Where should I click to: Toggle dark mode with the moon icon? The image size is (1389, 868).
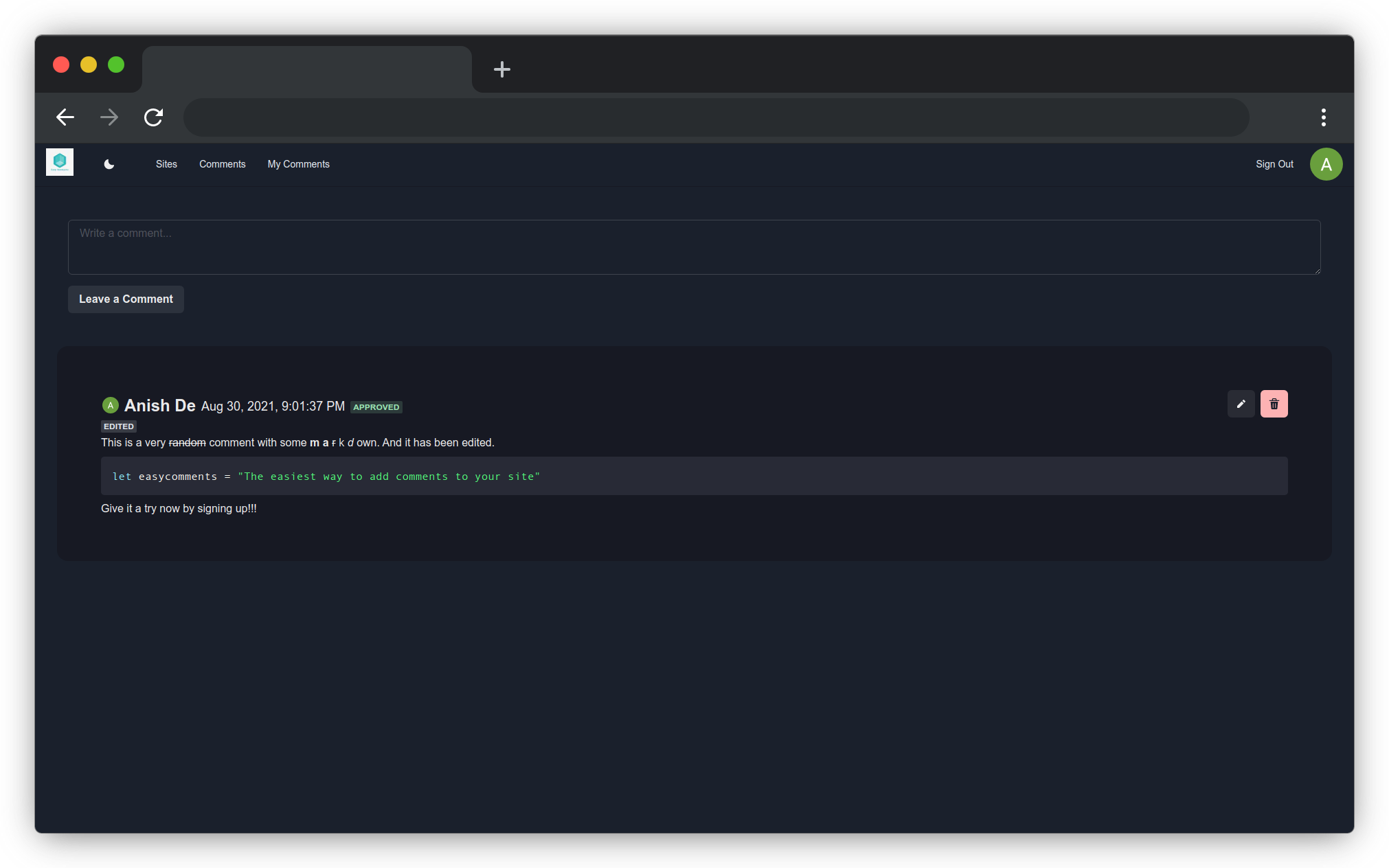click(x=109, y=164)
